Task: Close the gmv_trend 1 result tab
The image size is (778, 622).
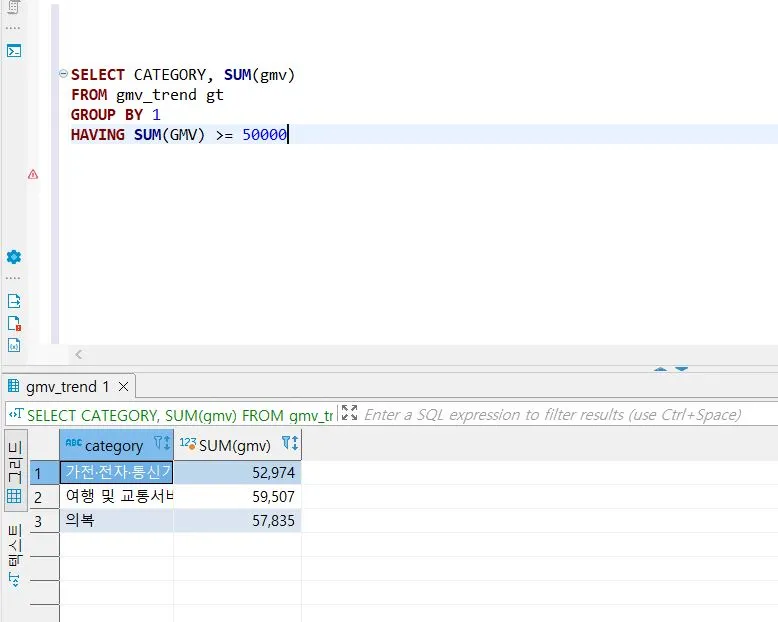Action: click(124, 386)
